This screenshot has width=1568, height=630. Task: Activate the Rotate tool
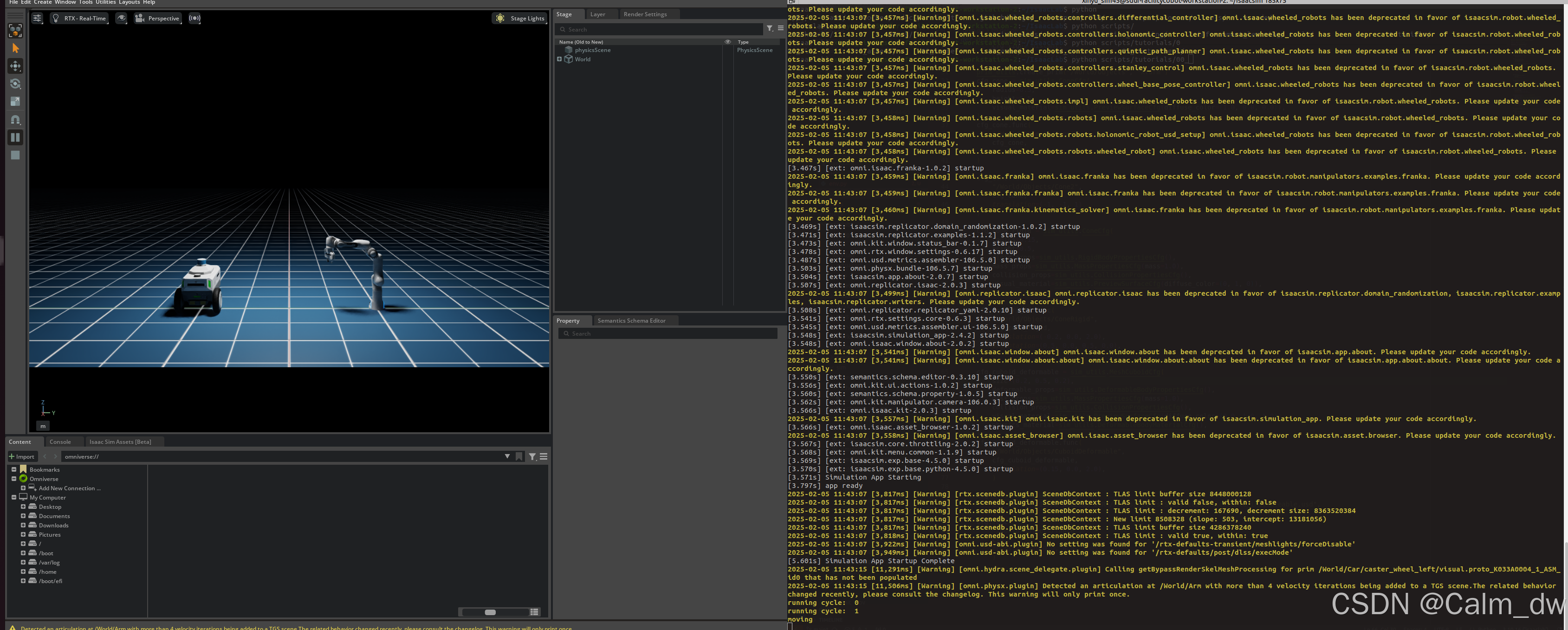click(x=15, y=84)
